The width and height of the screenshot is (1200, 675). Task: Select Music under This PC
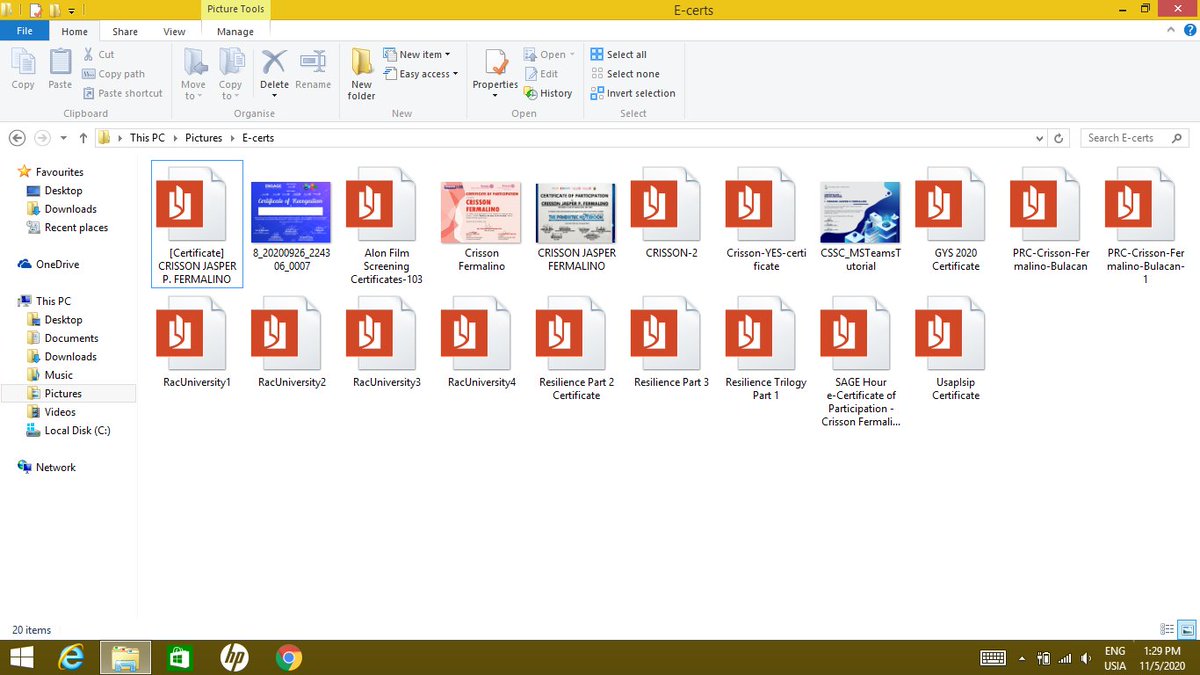point(58,375)
